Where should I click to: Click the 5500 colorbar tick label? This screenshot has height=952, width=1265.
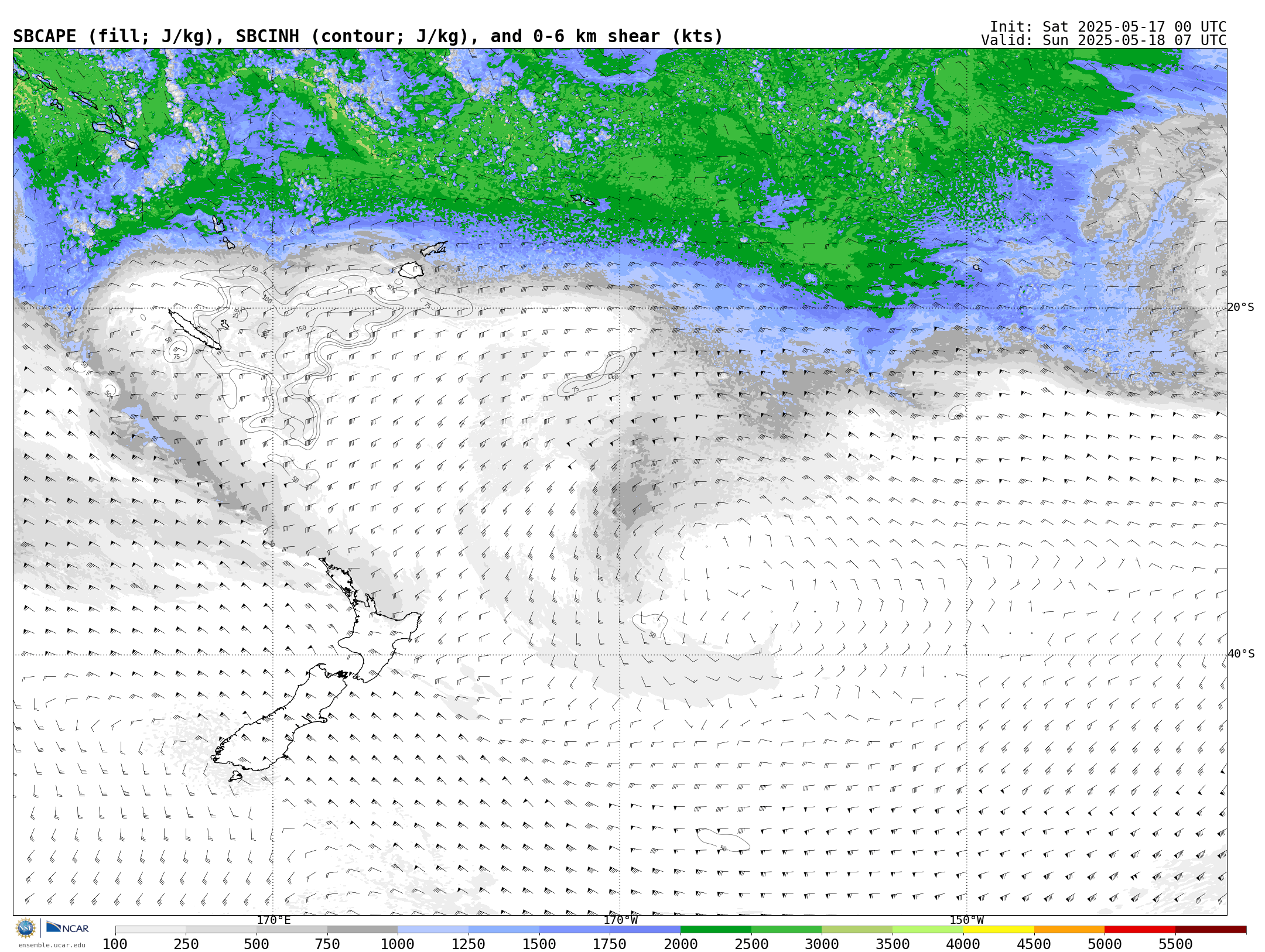(1175, 944)
